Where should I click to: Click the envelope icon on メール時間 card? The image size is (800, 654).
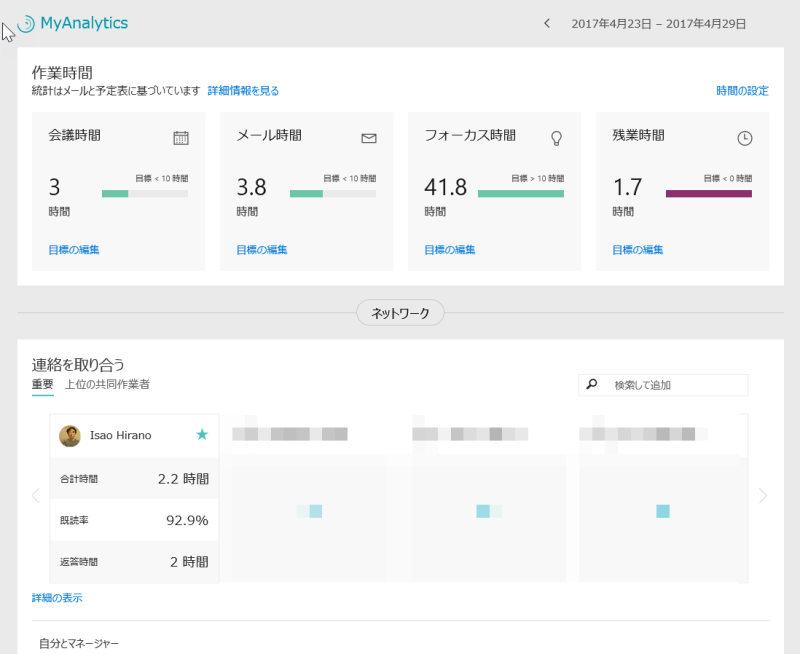coord(369,138)
